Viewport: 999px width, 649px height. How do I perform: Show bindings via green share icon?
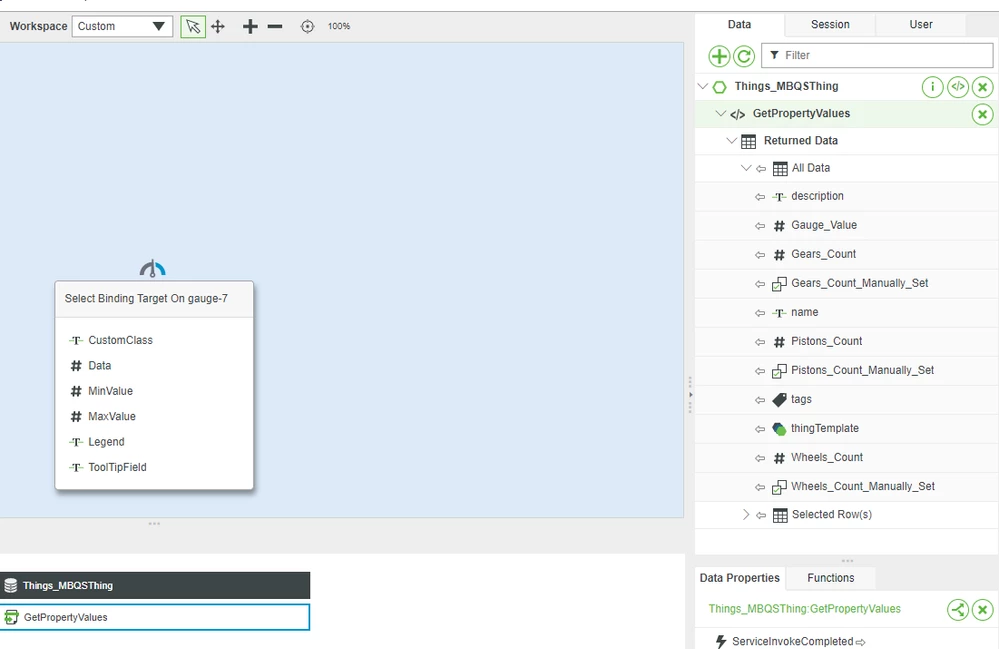pyautogui.click(x=958, y=610)
